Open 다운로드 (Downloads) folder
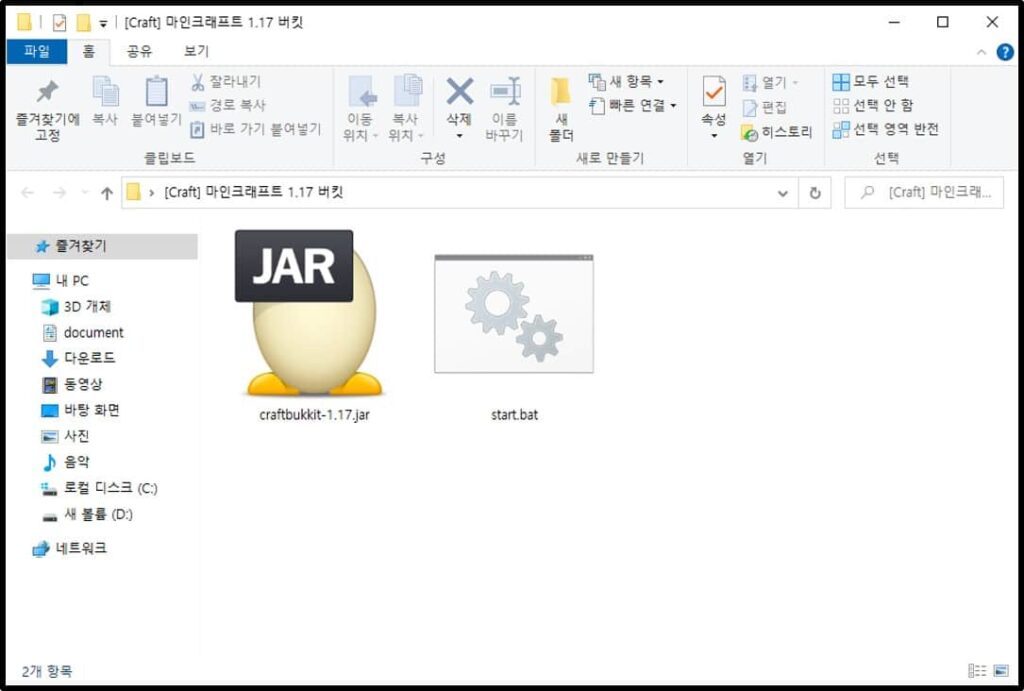This screenshot has width=1024, height=691. tap(78, 358)
